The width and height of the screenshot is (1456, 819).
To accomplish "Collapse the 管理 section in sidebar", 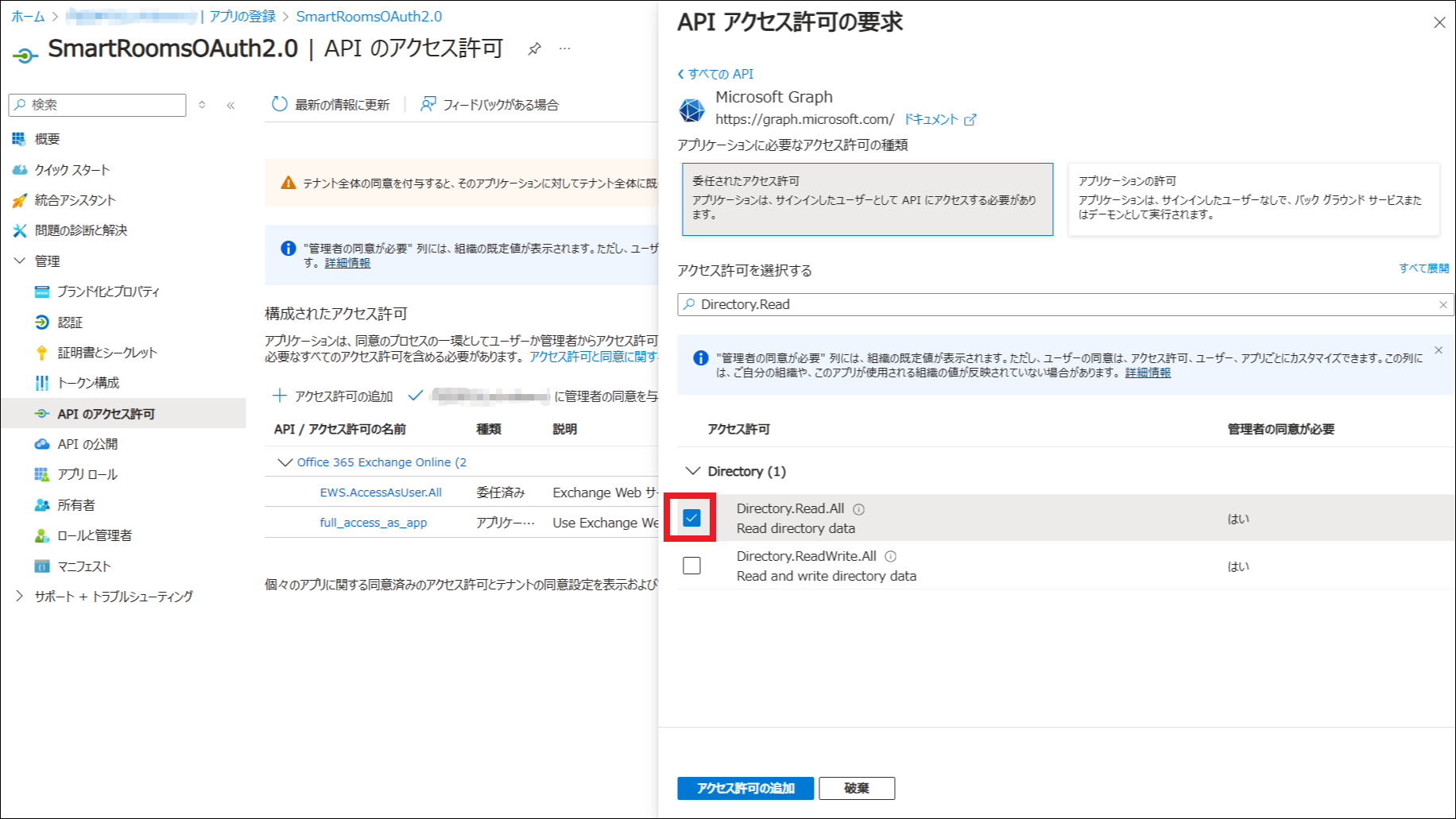I will [x=20, y=261].
